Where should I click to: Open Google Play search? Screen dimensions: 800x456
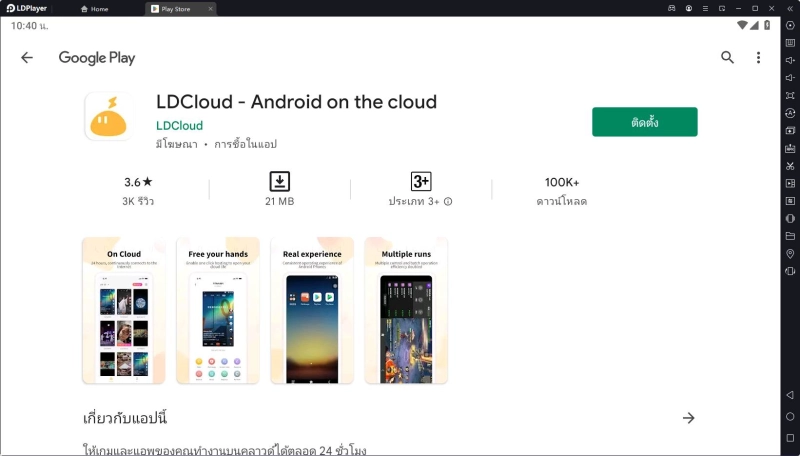727,57
